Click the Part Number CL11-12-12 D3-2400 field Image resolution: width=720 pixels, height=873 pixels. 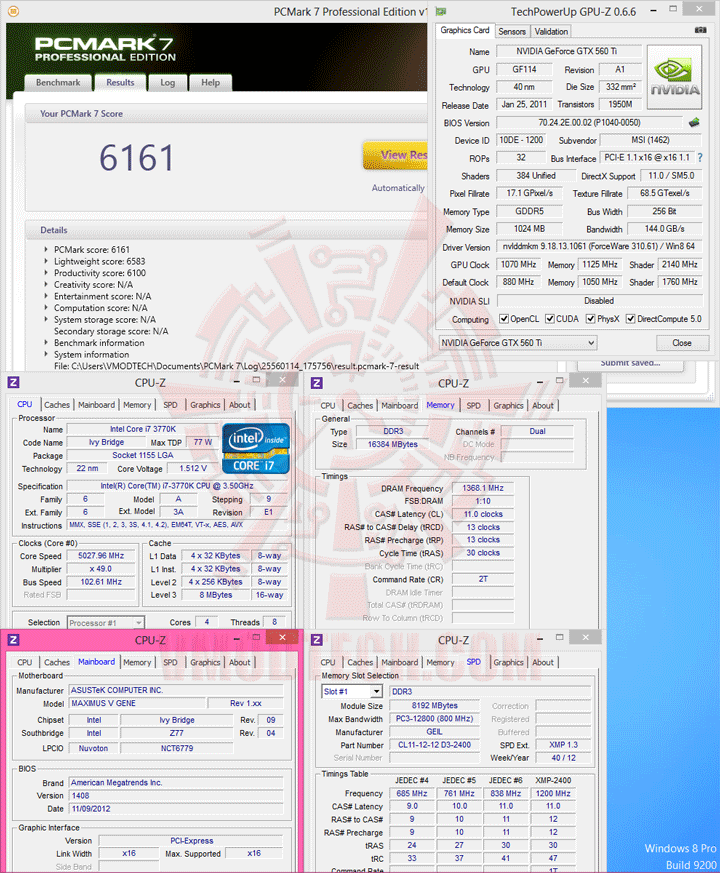[x=434, y=745]
